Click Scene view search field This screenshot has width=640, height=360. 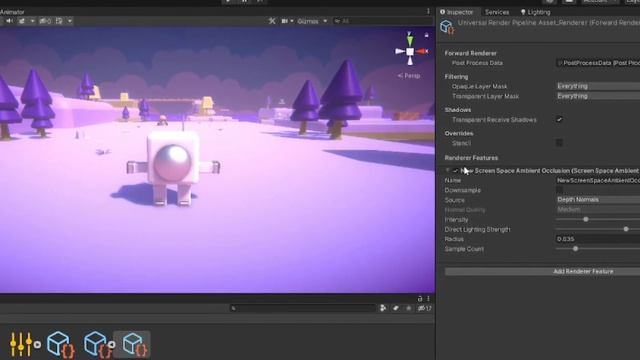pyautogui.click(x=383, y=21)
